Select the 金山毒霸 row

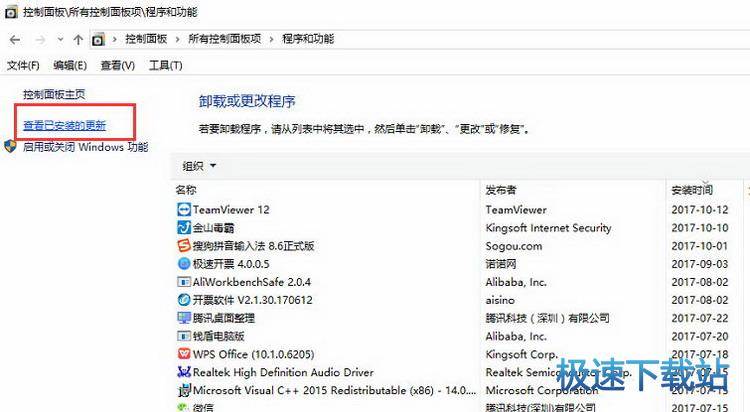click(x=459, y=228)
